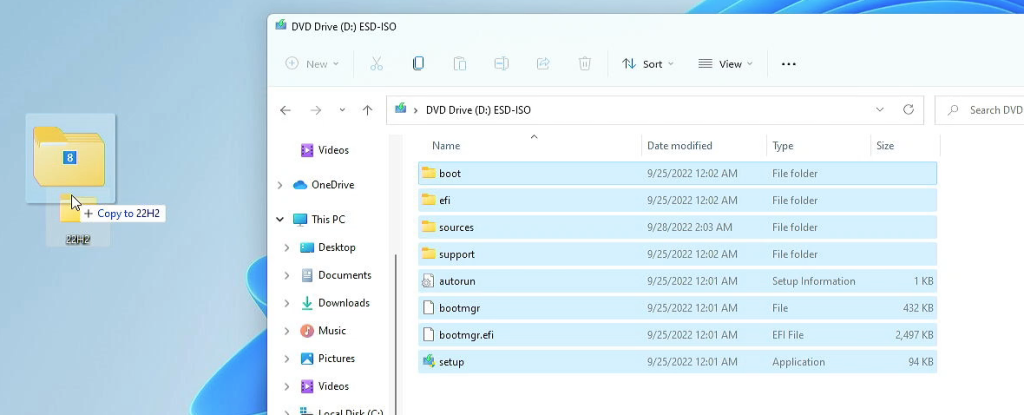Expand the Pictures tree node

(x=287, y=359)
